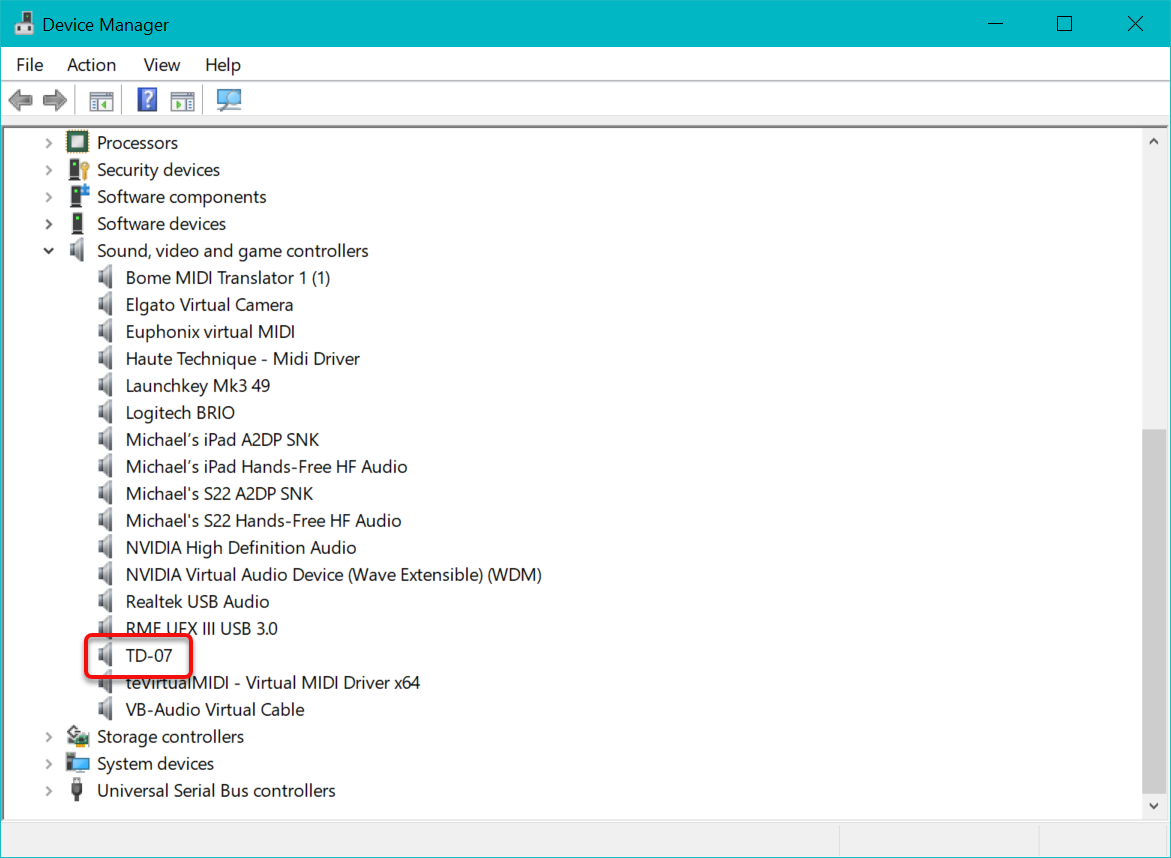The height and width of the screenshot is (858, 1171).
Task: Select the TD-07 device
Action: click(x=149, y=656)
